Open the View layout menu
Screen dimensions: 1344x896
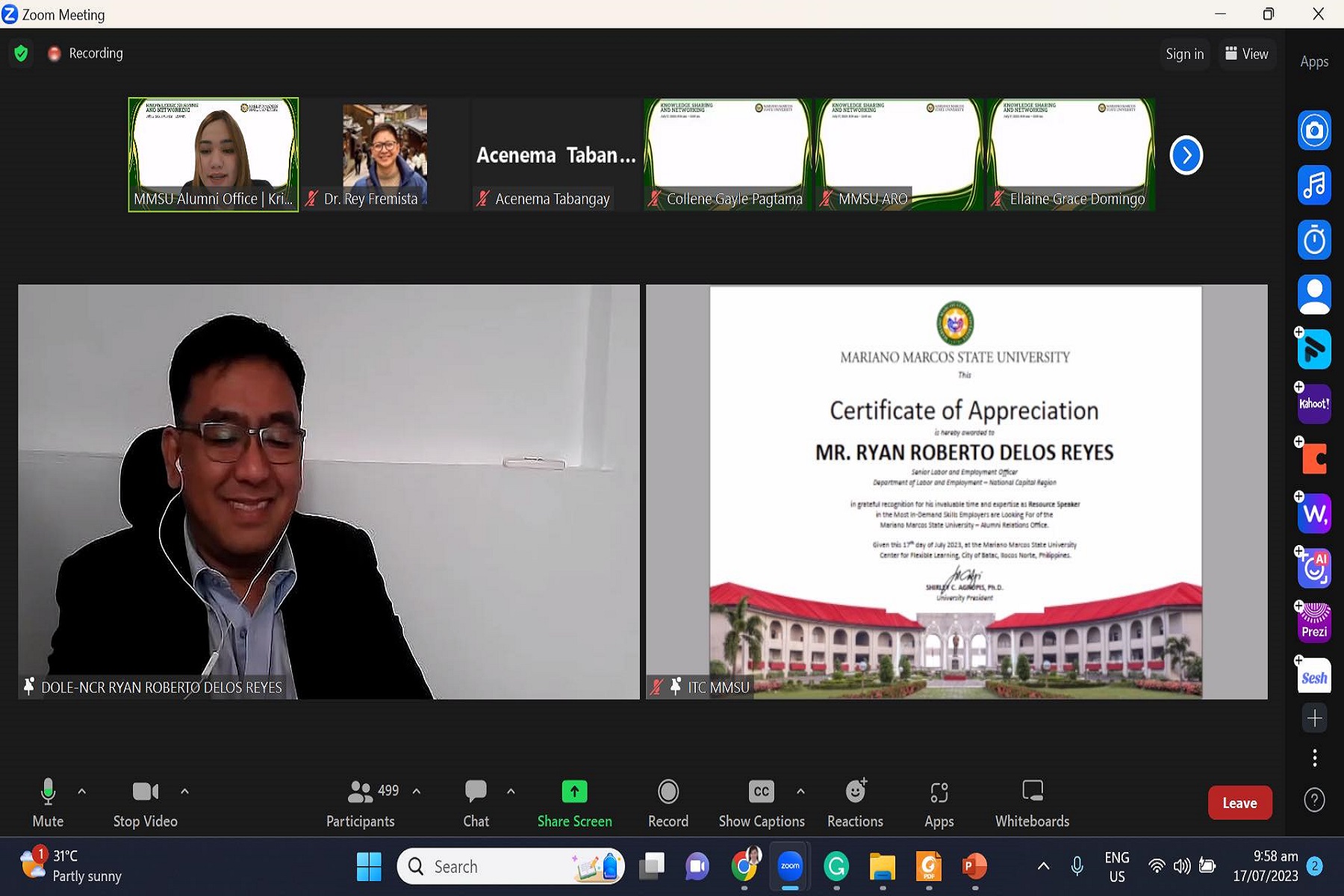click(1247, 54)
